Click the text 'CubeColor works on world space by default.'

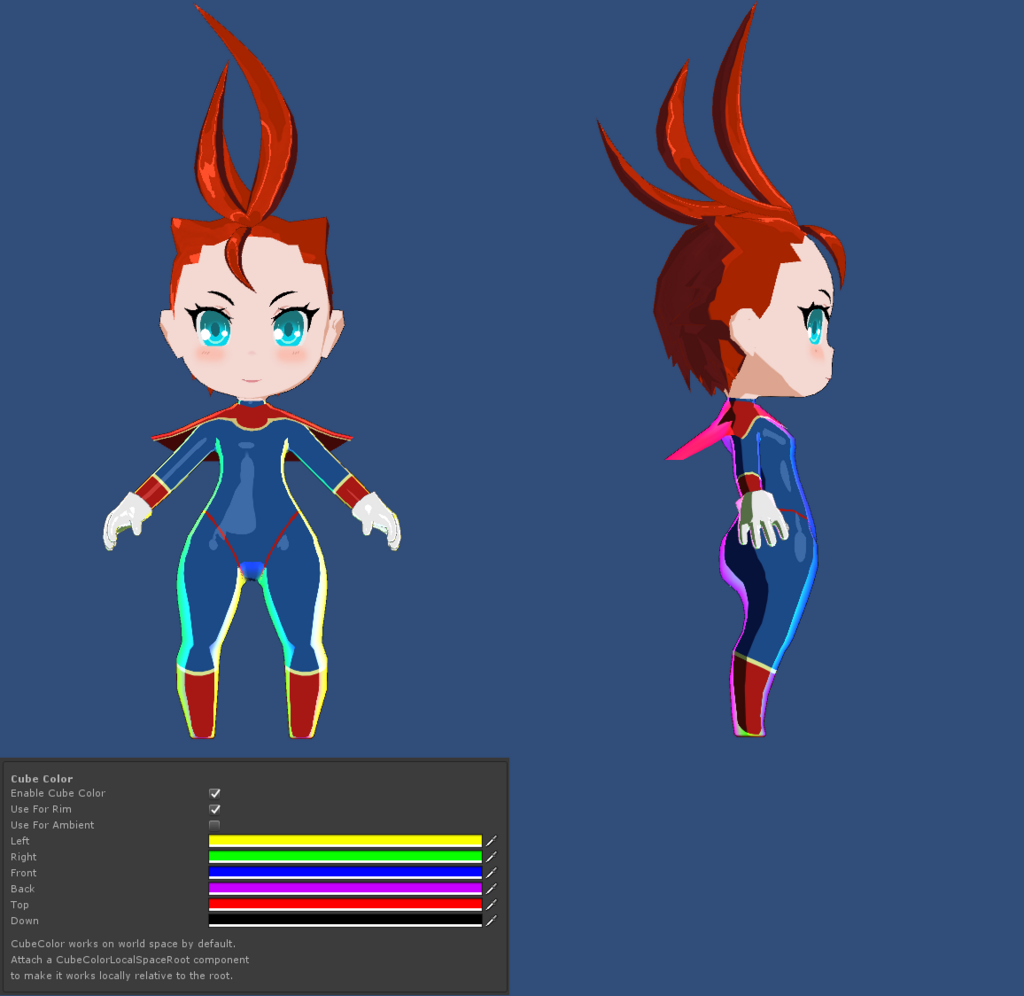point(123,944)
